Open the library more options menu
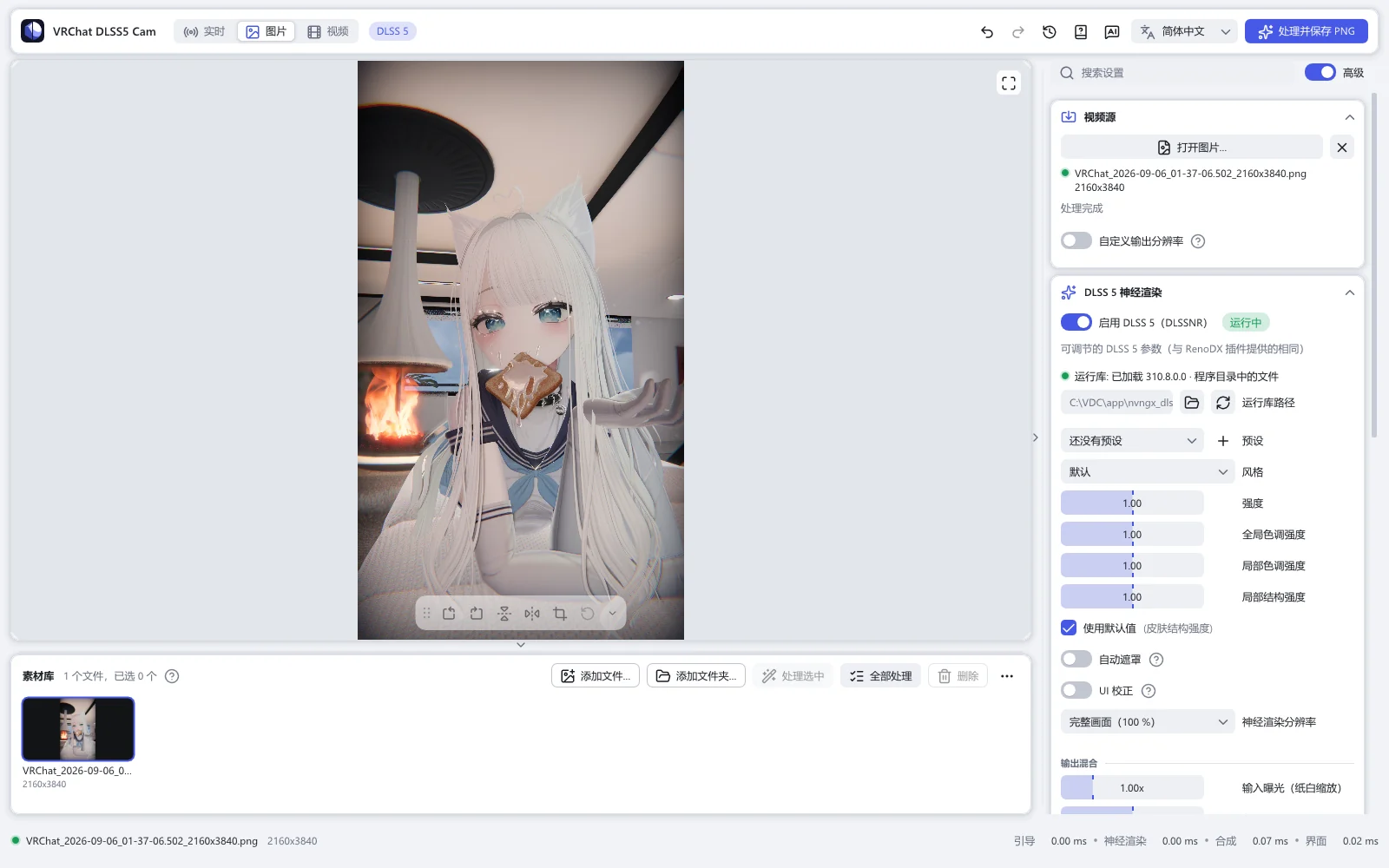Viewport: 1389px width, 868px height. (x=1007, y=676)
